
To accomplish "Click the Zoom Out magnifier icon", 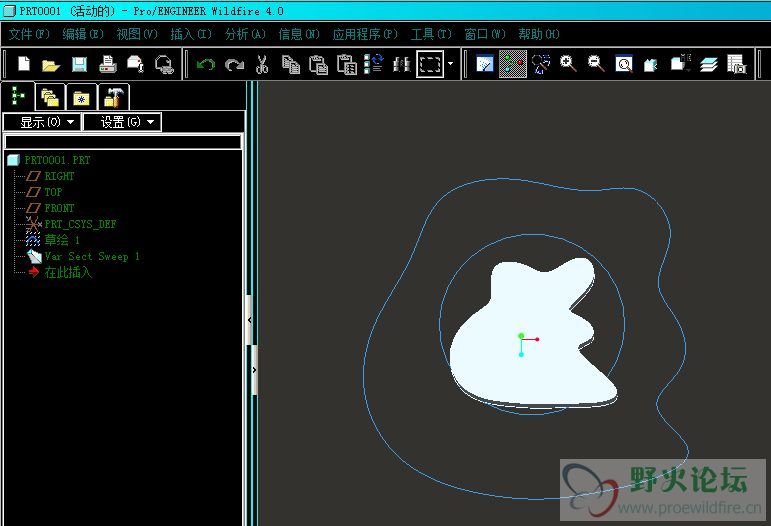I will coord(596,64).
